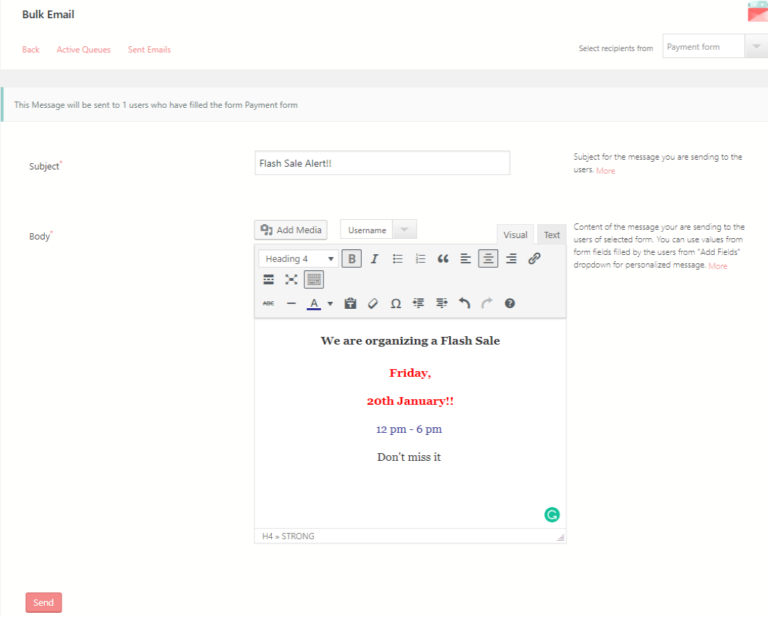Click the editor resize handle corner
Viewport: 768px width, 617px height.
(560, 537)
